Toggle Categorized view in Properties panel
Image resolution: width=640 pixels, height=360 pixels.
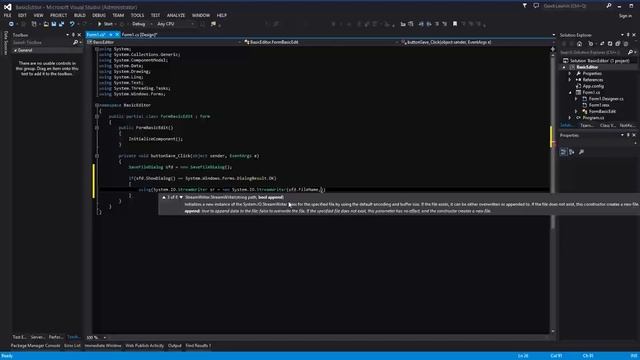[x=563, y=152]
